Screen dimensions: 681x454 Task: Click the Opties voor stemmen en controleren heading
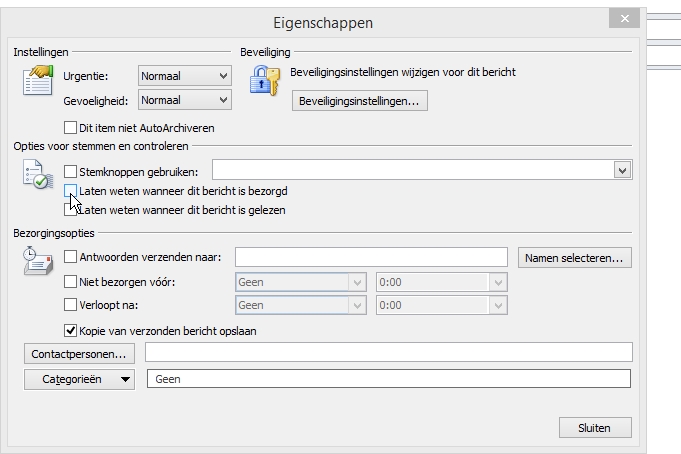pyautogui.click(x=101, y=146)
